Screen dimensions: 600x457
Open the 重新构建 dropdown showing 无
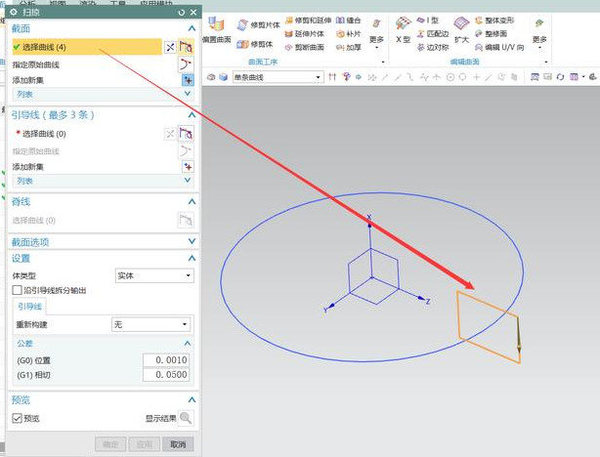(151, 325)
